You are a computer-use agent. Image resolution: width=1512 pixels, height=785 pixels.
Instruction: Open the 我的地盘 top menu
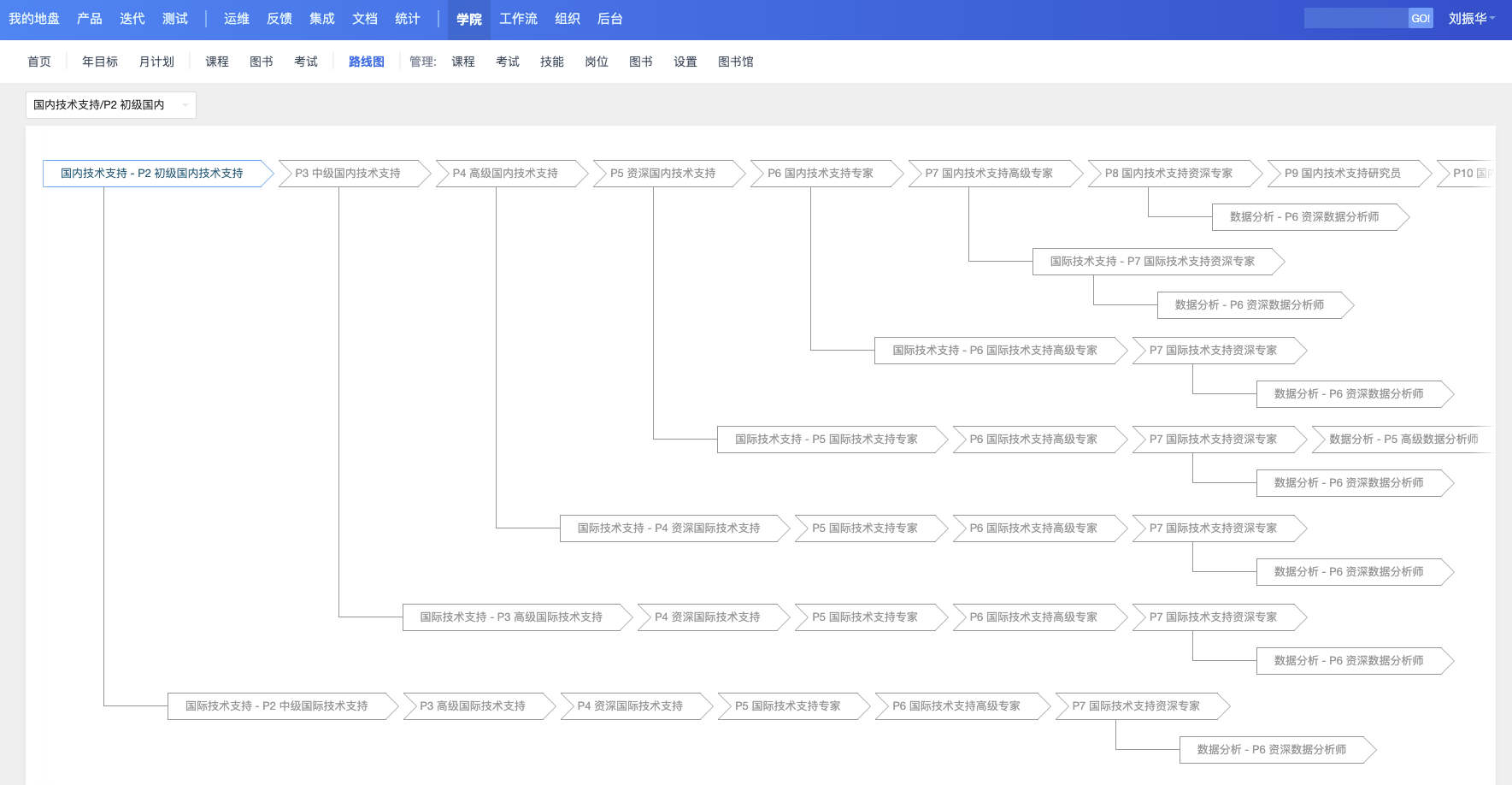(x=34, y=19)
